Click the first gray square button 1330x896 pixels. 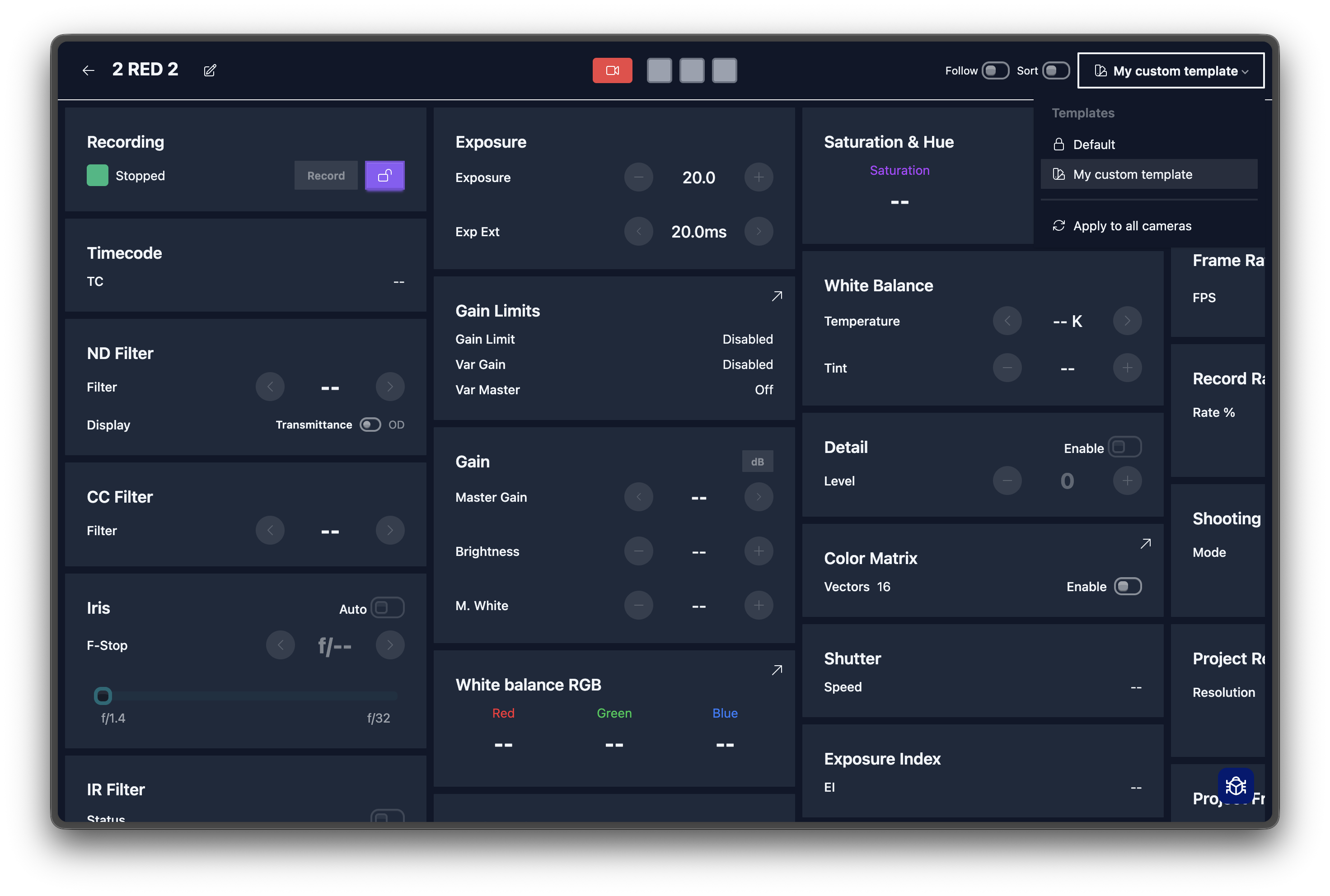tap(659, 70)
